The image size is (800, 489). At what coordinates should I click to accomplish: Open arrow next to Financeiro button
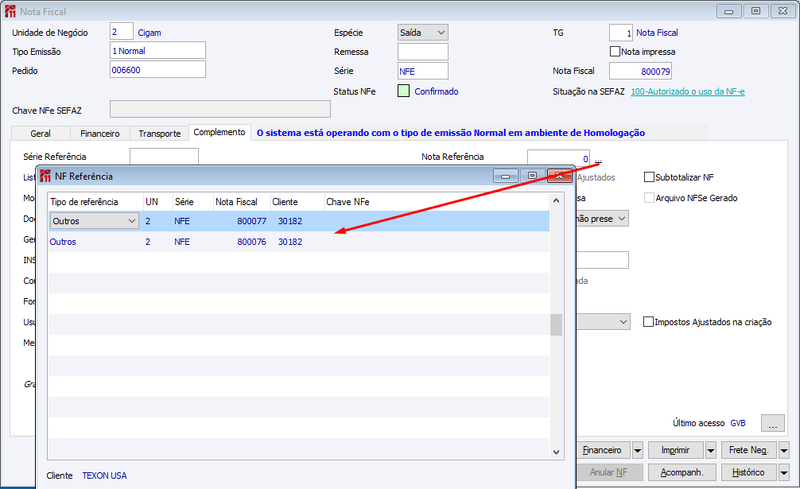click(x=638, y=450)
